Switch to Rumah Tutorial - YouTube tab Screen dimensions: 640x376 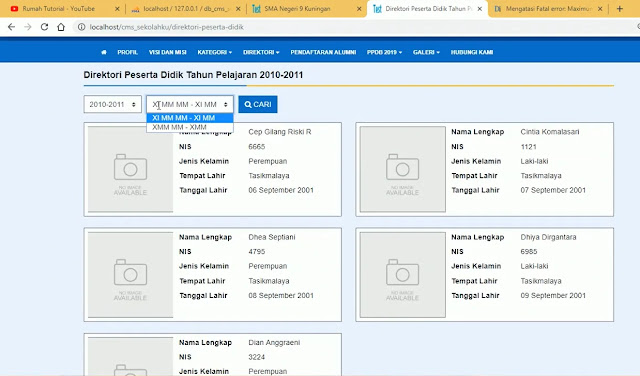pyautogui.click(x=59, y=9)
